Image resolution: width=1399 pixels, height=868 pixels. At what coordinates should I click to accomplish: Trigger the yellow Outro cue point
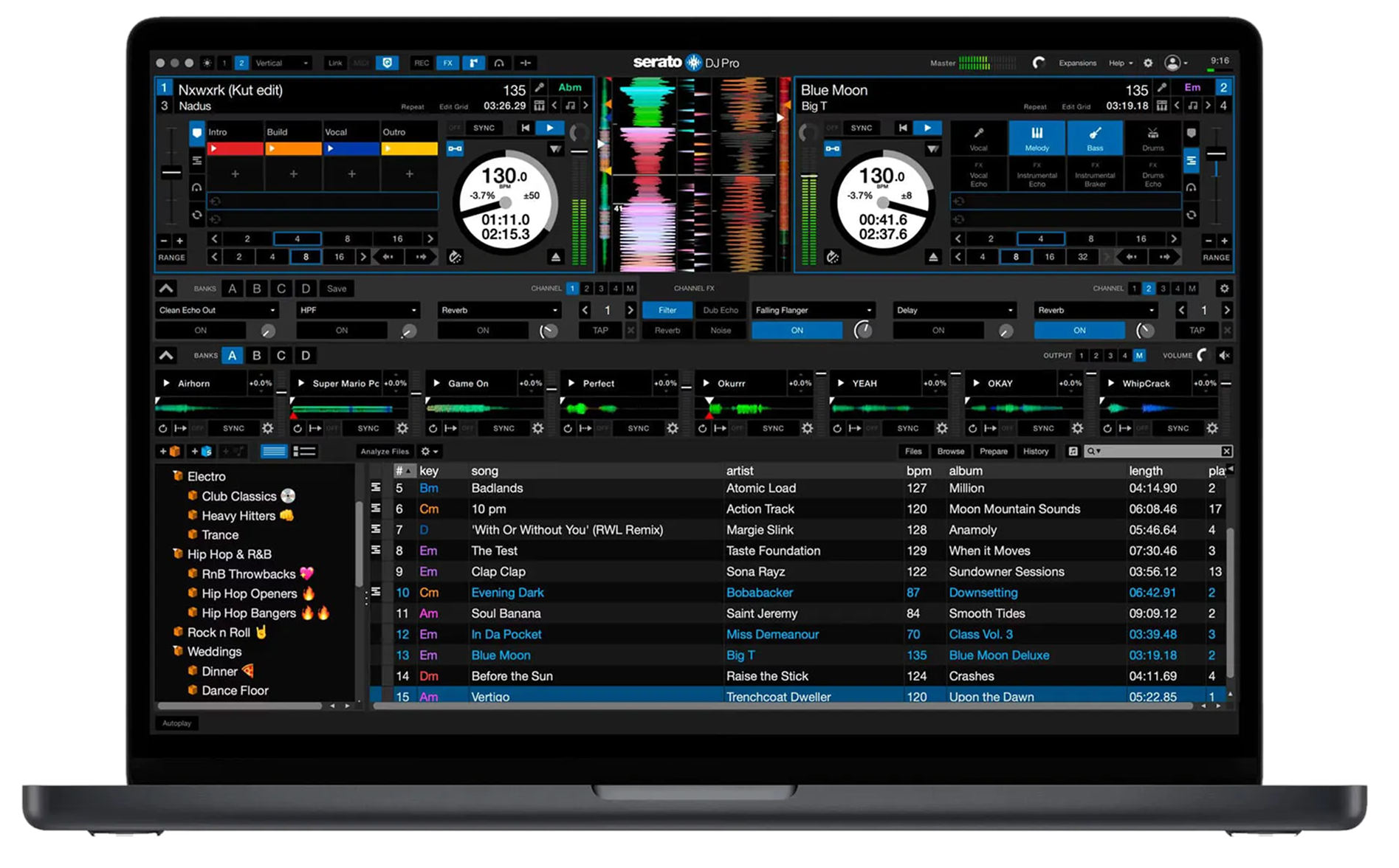(x=410, y=148)
